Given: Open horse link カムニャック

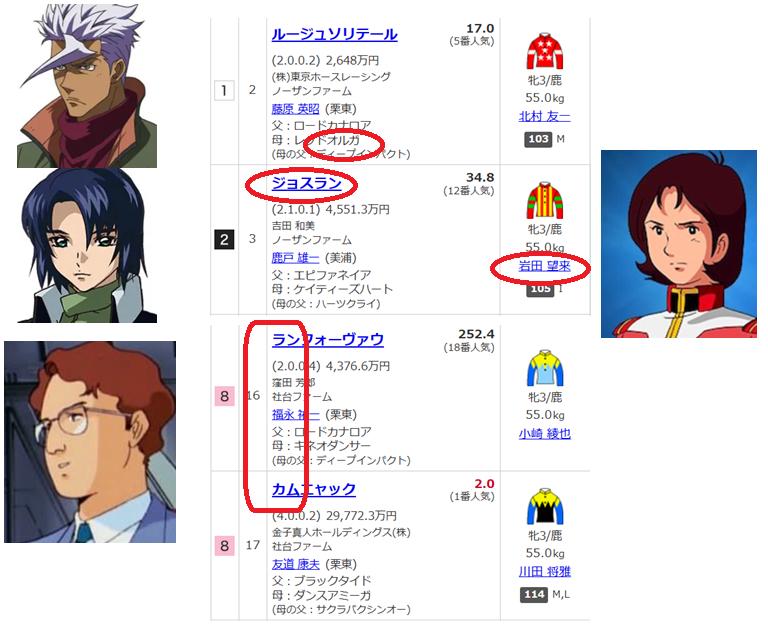Looking at the screenshot, I should (x=313, y=489).
